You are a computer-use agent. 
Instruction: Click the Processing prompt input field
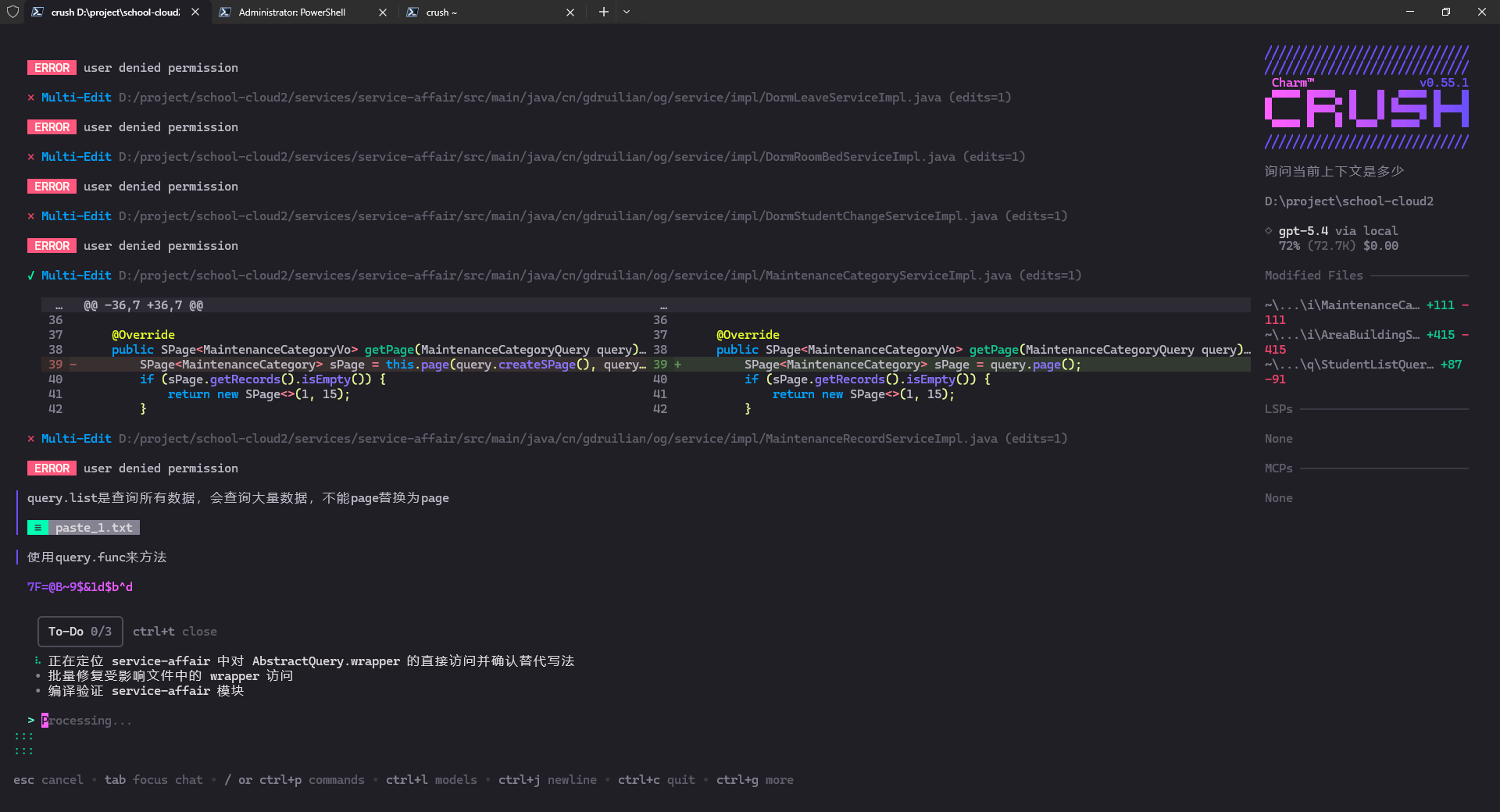86,721
